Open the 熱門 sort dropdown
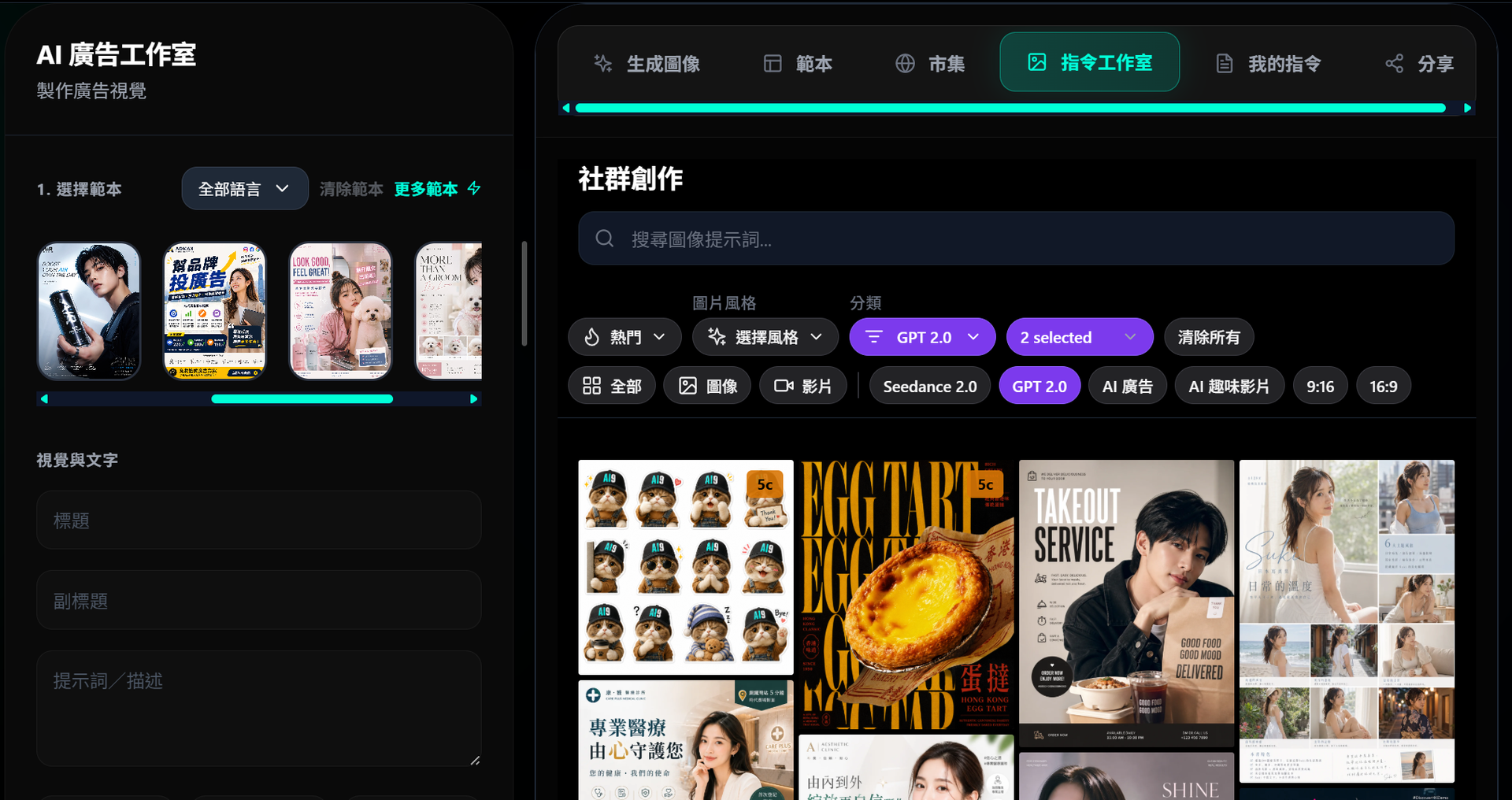 pos(625,337)
